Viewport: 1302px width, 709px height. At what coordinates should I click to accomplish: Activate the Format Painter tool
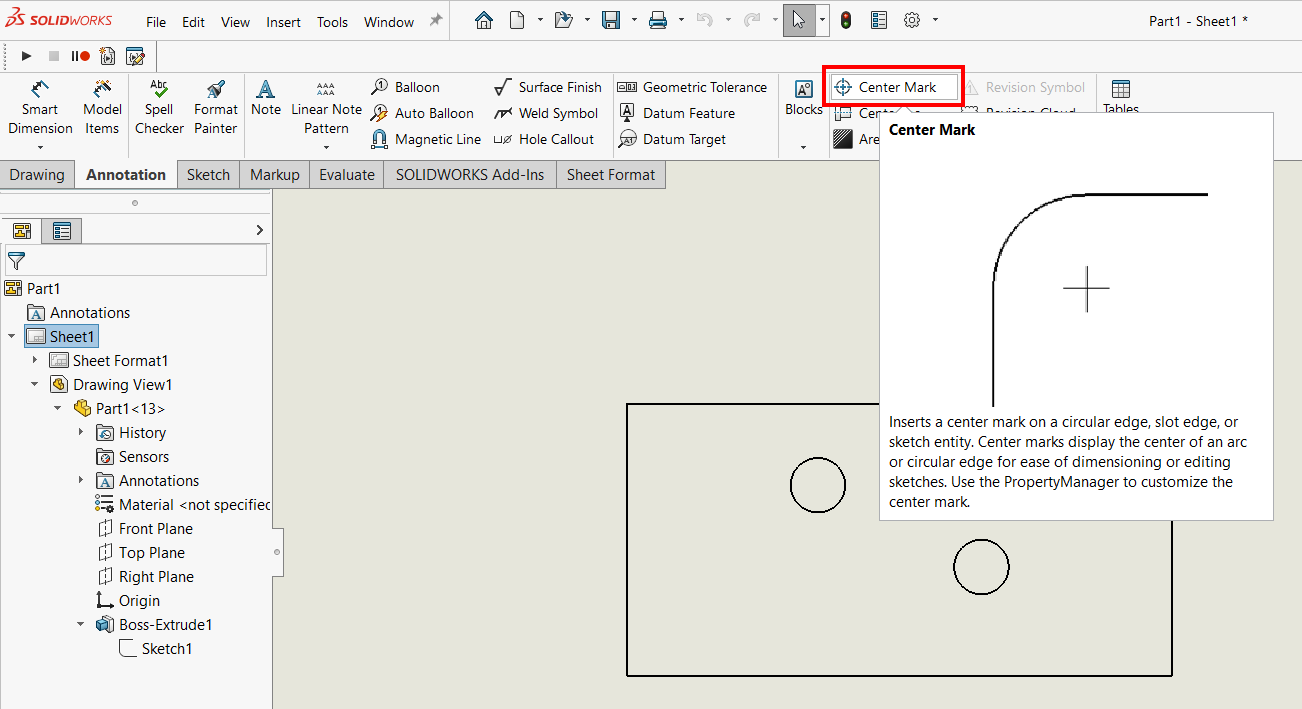[216, 108]
